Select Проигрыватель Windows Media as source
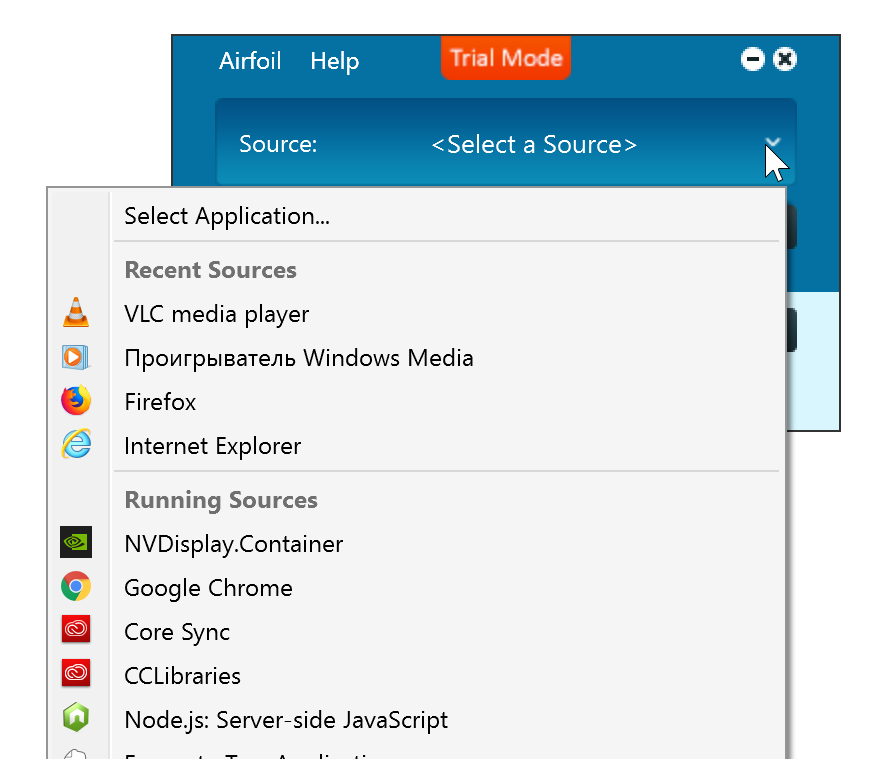Viewport: 891px width, 759px height. [298, 357]
